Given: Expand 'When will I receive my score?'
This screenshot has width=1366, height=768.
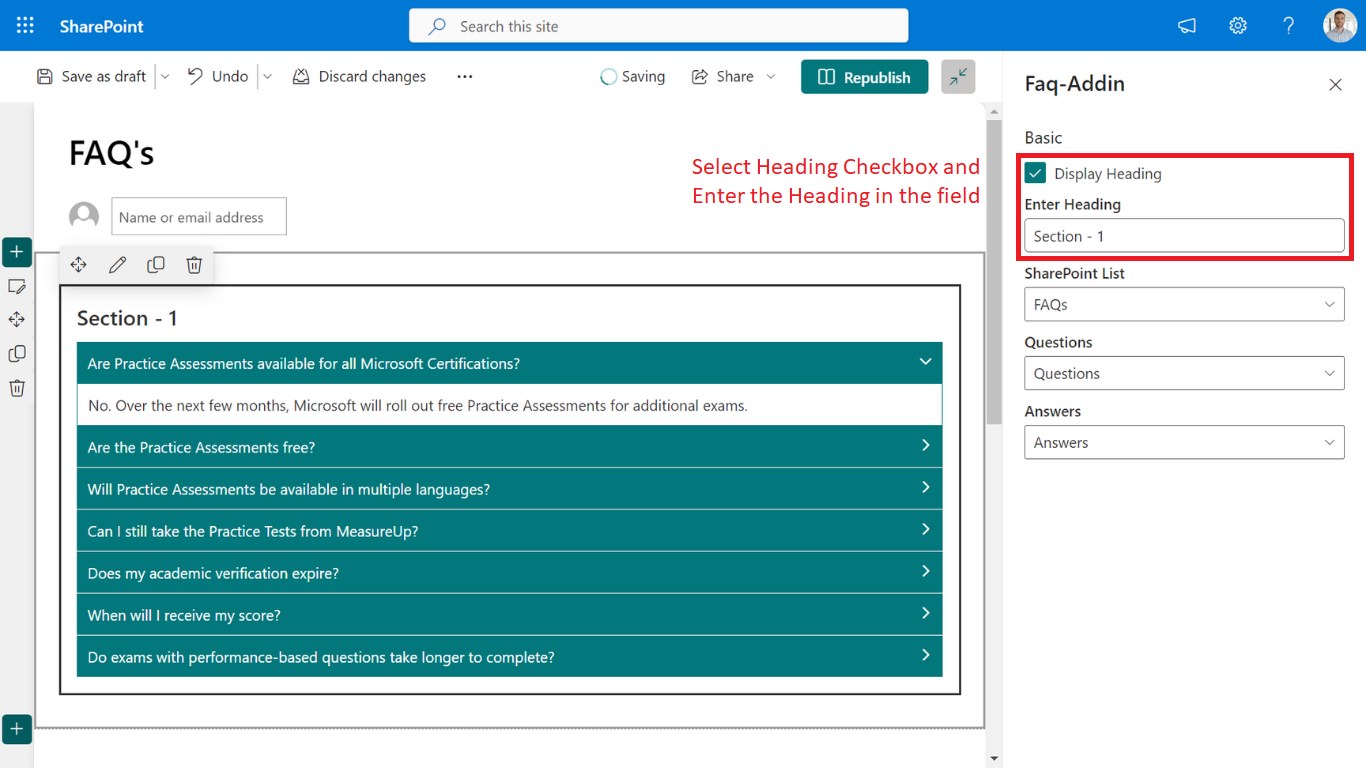Looking at the screenshot, I should (x=509, y=615).
